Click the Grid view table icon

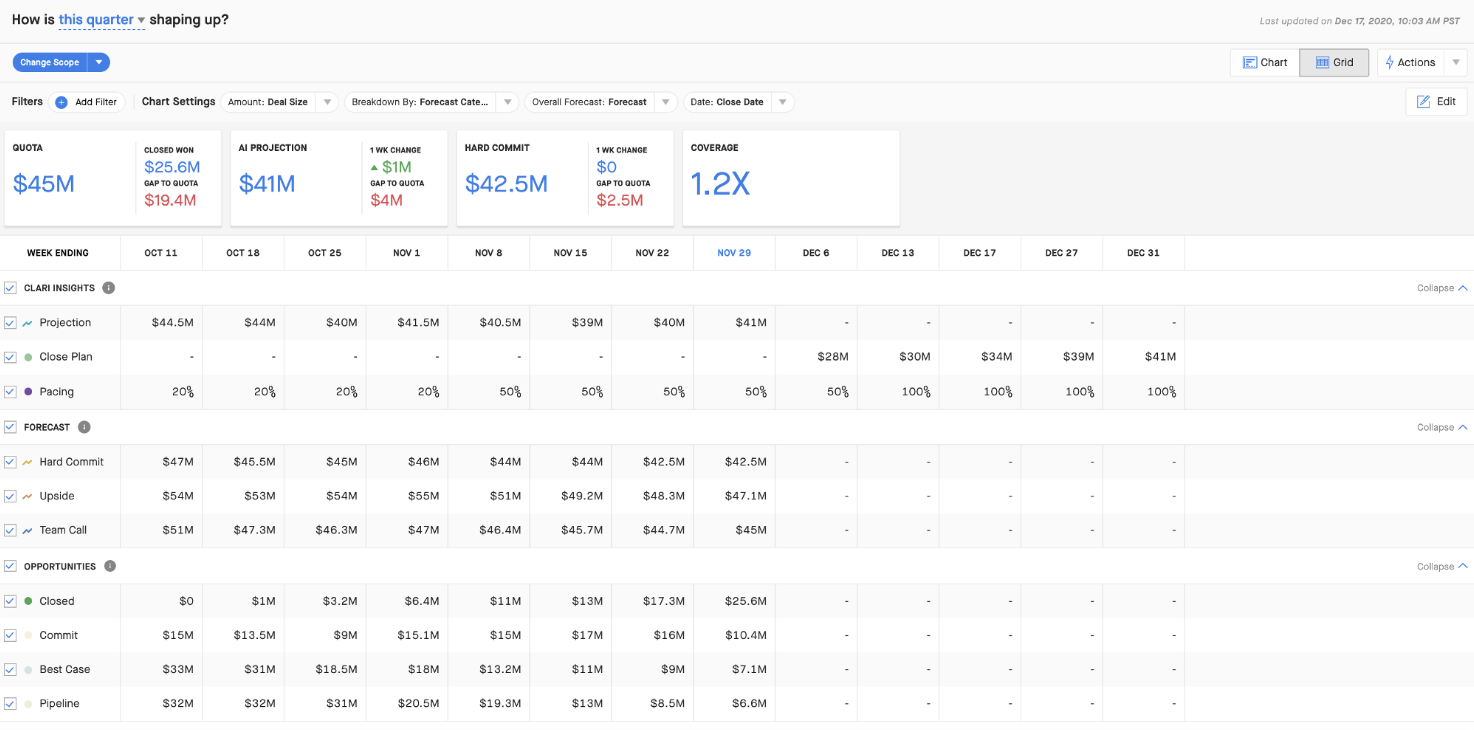(x=1322, y=62)
